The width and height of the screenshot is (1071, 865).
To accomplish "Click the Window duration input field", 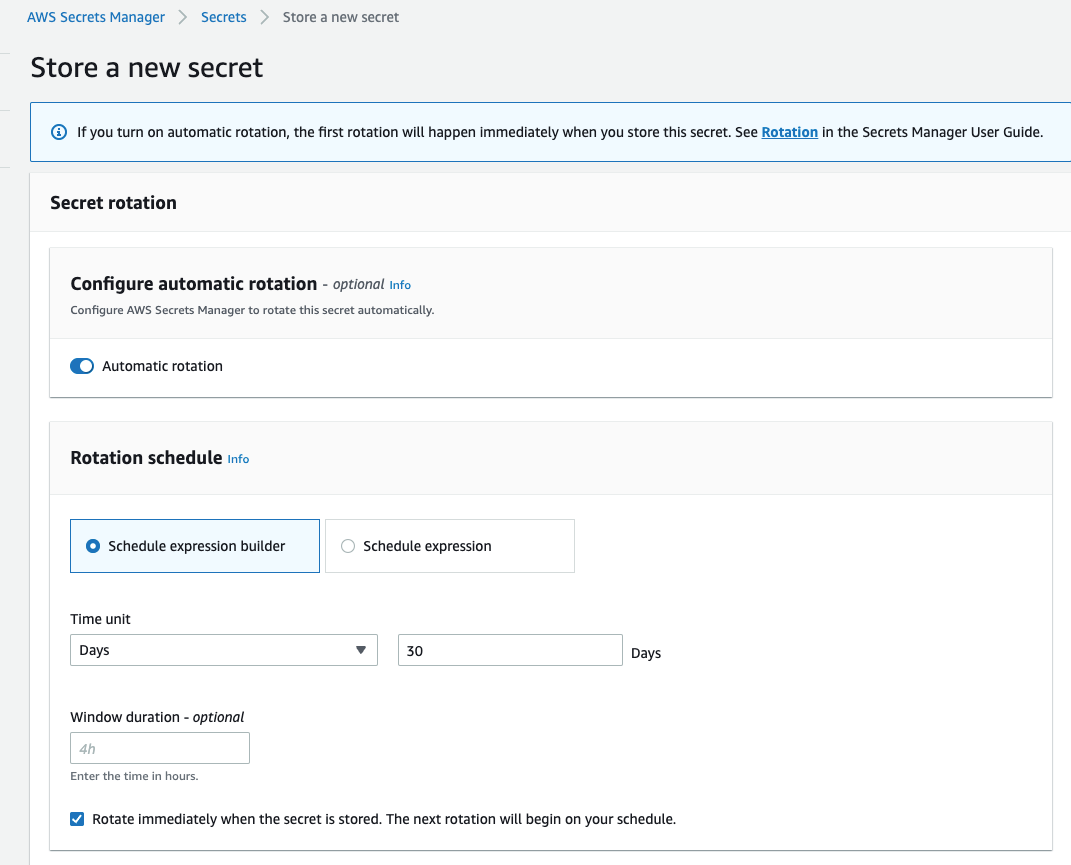I will [160, 748].
